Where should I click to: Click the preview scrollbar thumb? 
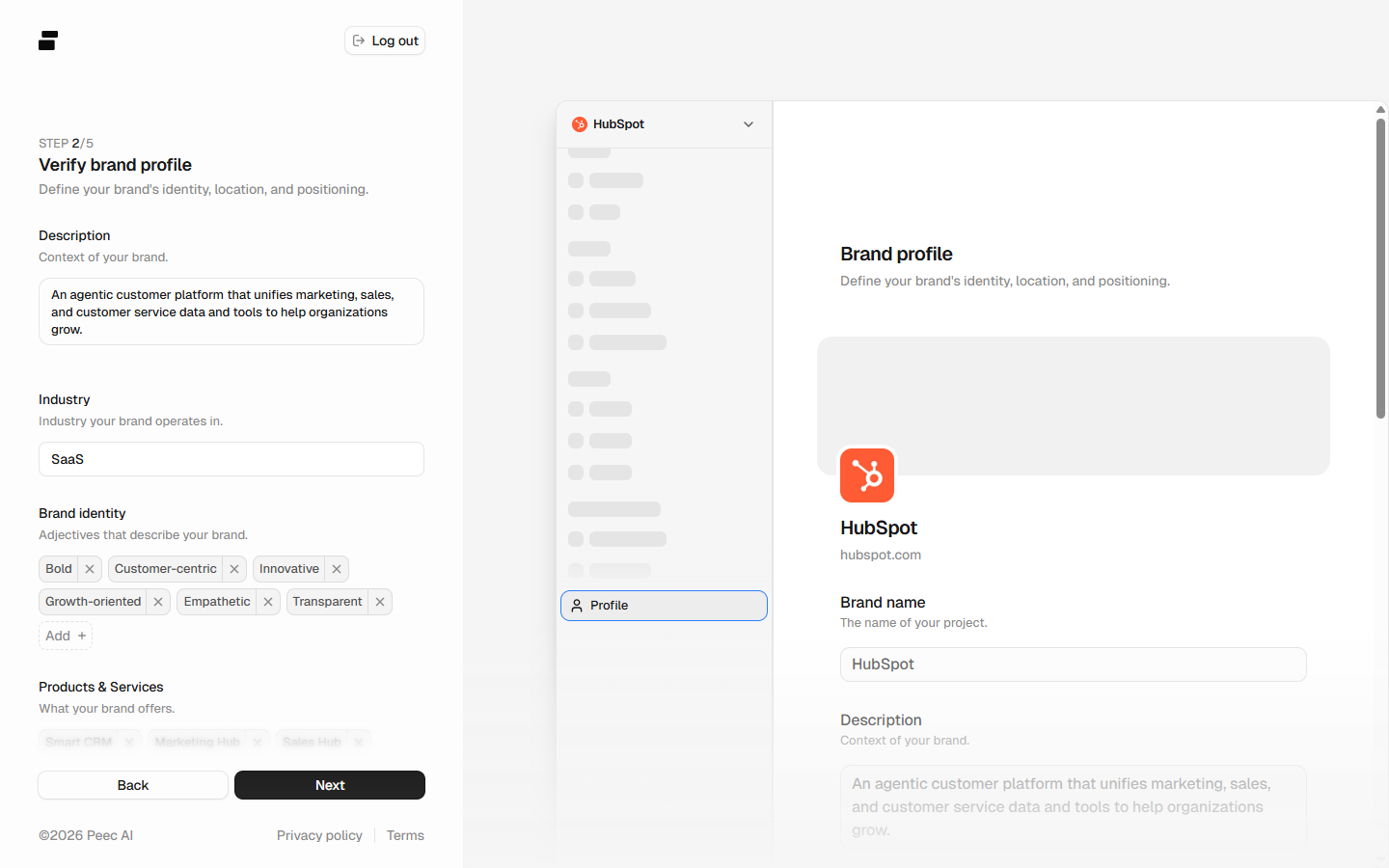tap(1380, 268)
